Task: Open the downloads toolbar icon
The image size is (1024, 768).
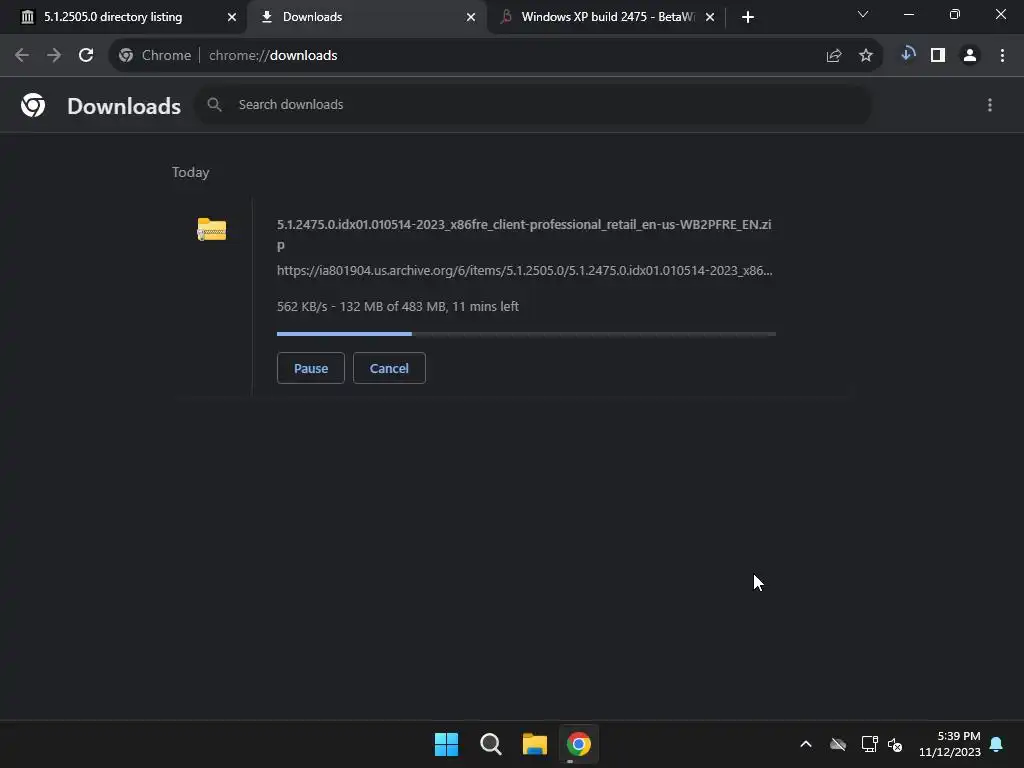Action: tap(908, 54)
